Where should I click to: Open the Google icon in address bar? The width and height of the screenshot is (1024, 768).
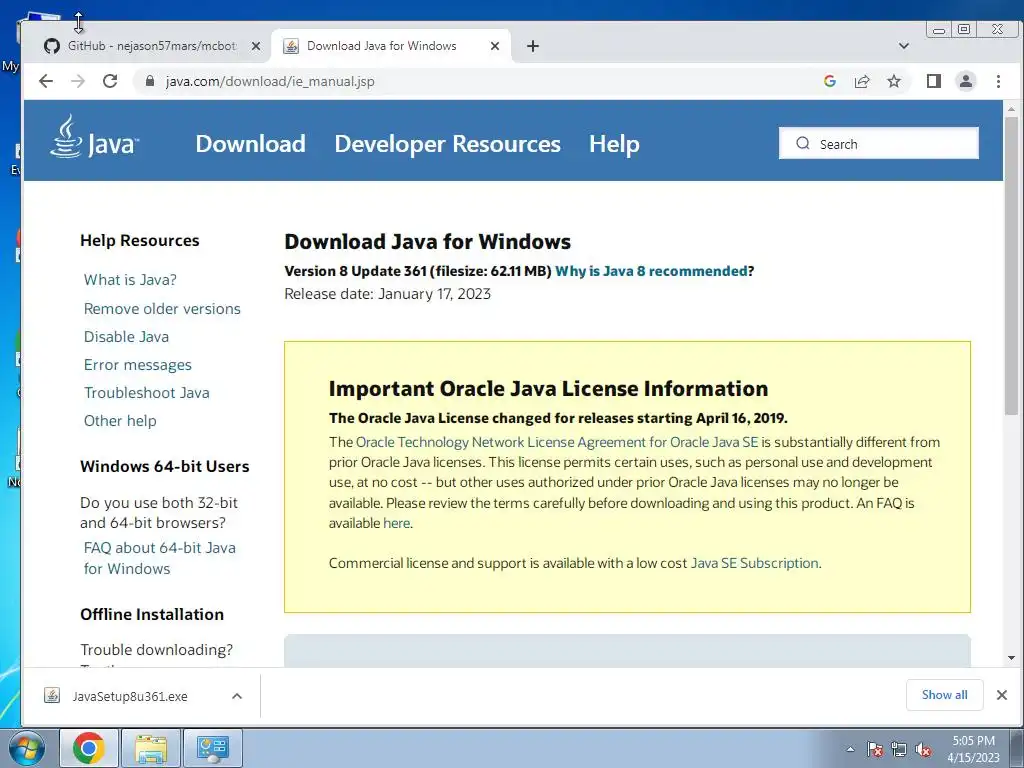(830, 81)
